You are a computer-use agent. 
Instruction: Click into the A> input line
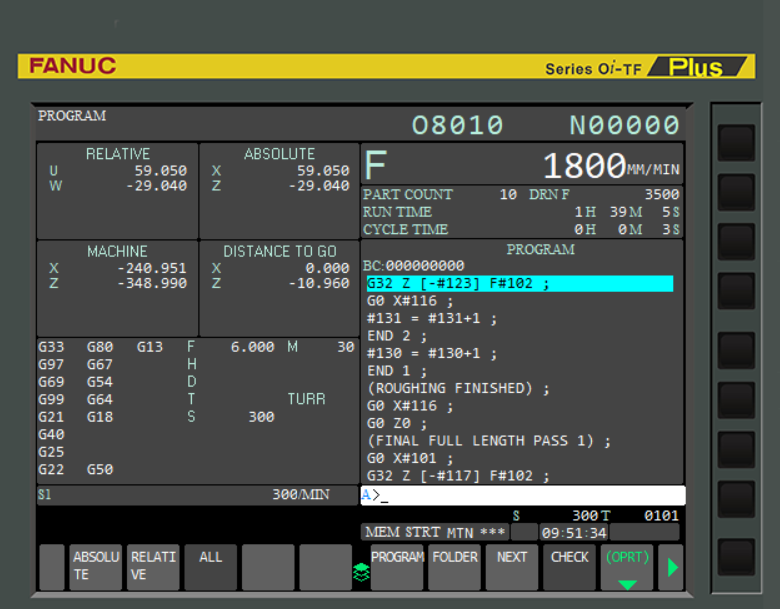523,495
